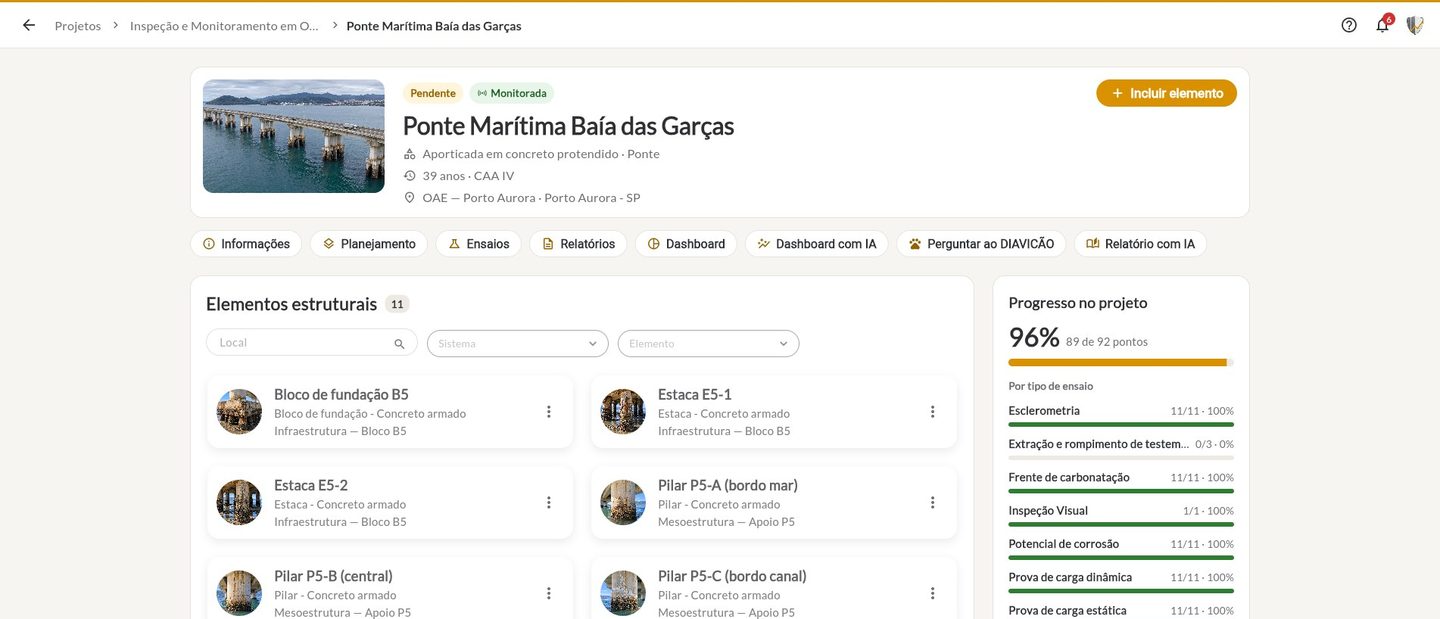Viewport: 1440px width, 619px height.
Task: Click the Pilar P5-B round thumbnail
Action: pos(239,594)
